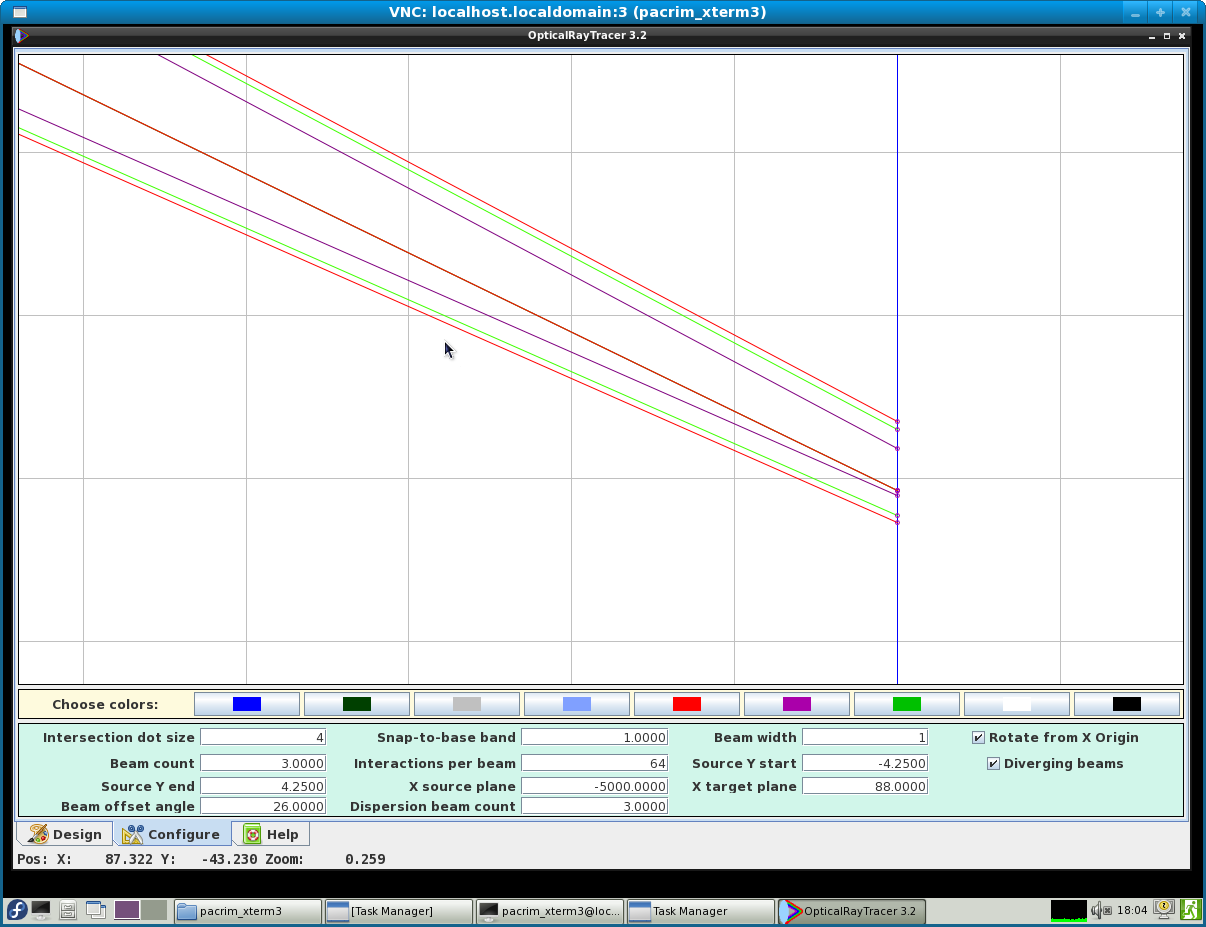Launch the terminal icon in the panel
Viewport: 1206px width, 927px height.
coord(41,910)
